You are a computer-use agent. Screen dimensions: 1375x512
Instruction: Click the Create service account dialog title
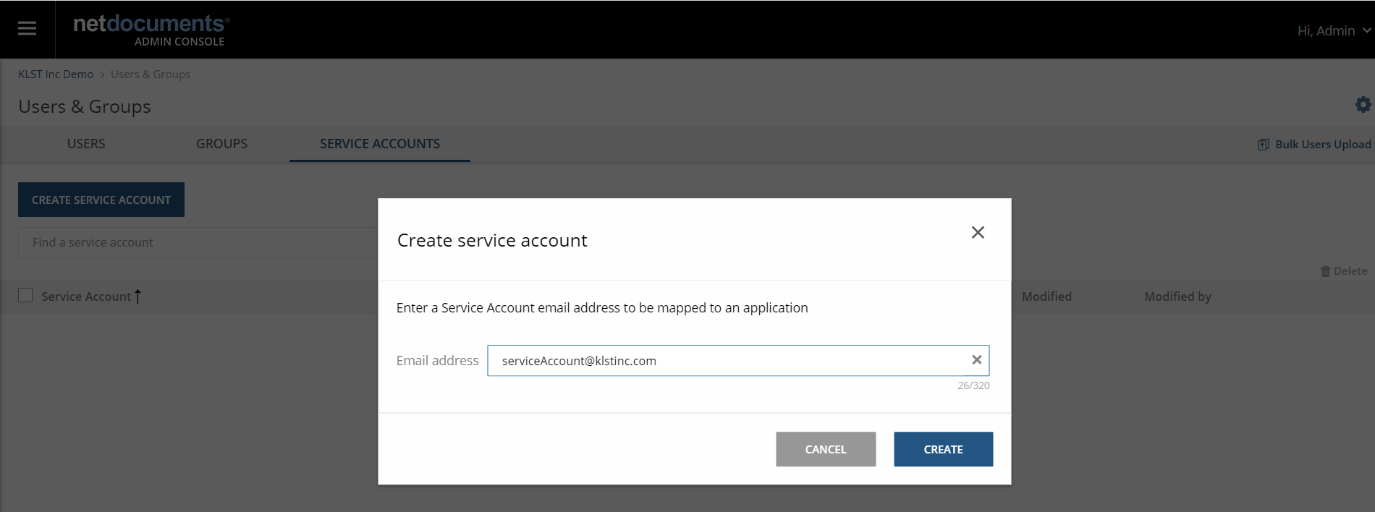coord(492,240)
